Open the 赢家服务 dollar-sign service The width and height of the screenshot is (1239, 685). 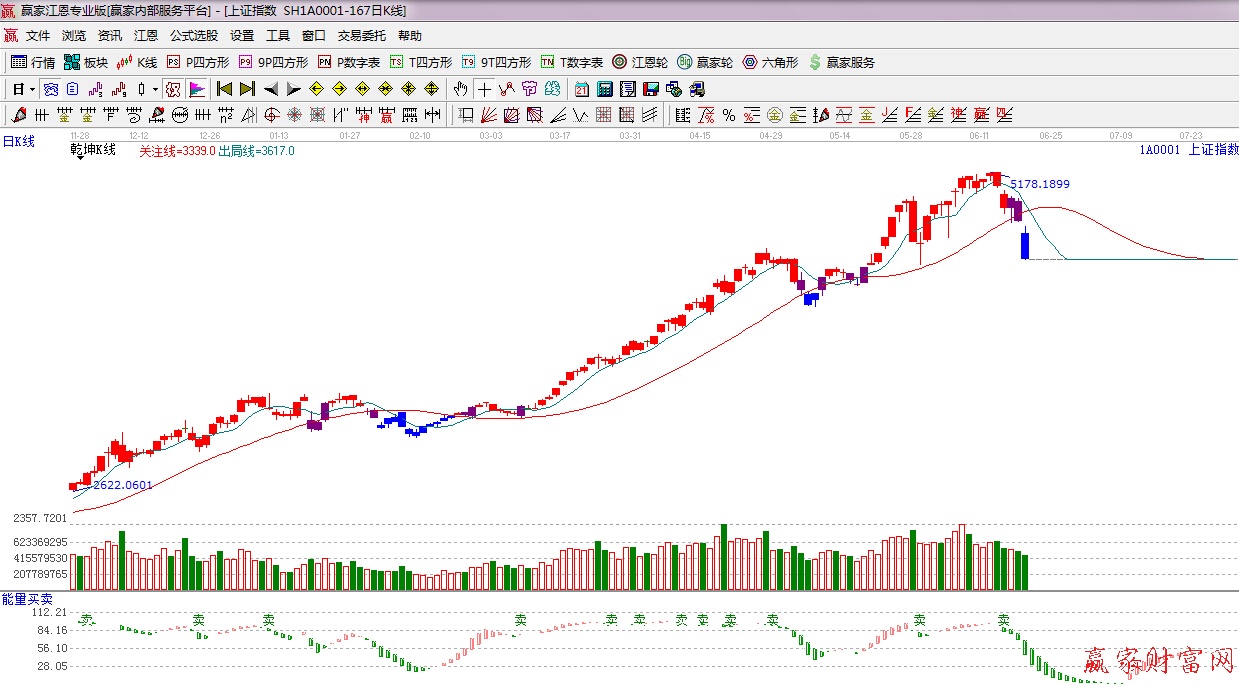pyautogui.click(x=841, y=62)
